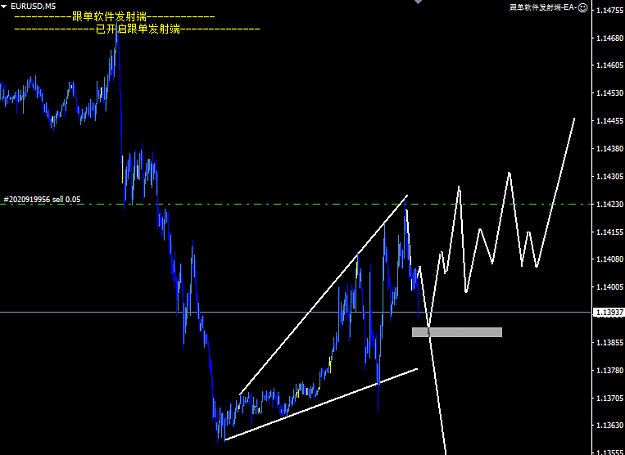625x455 pixels.
Task: Select the yellow '已开启跟单发射端' label
Action: 138,29
